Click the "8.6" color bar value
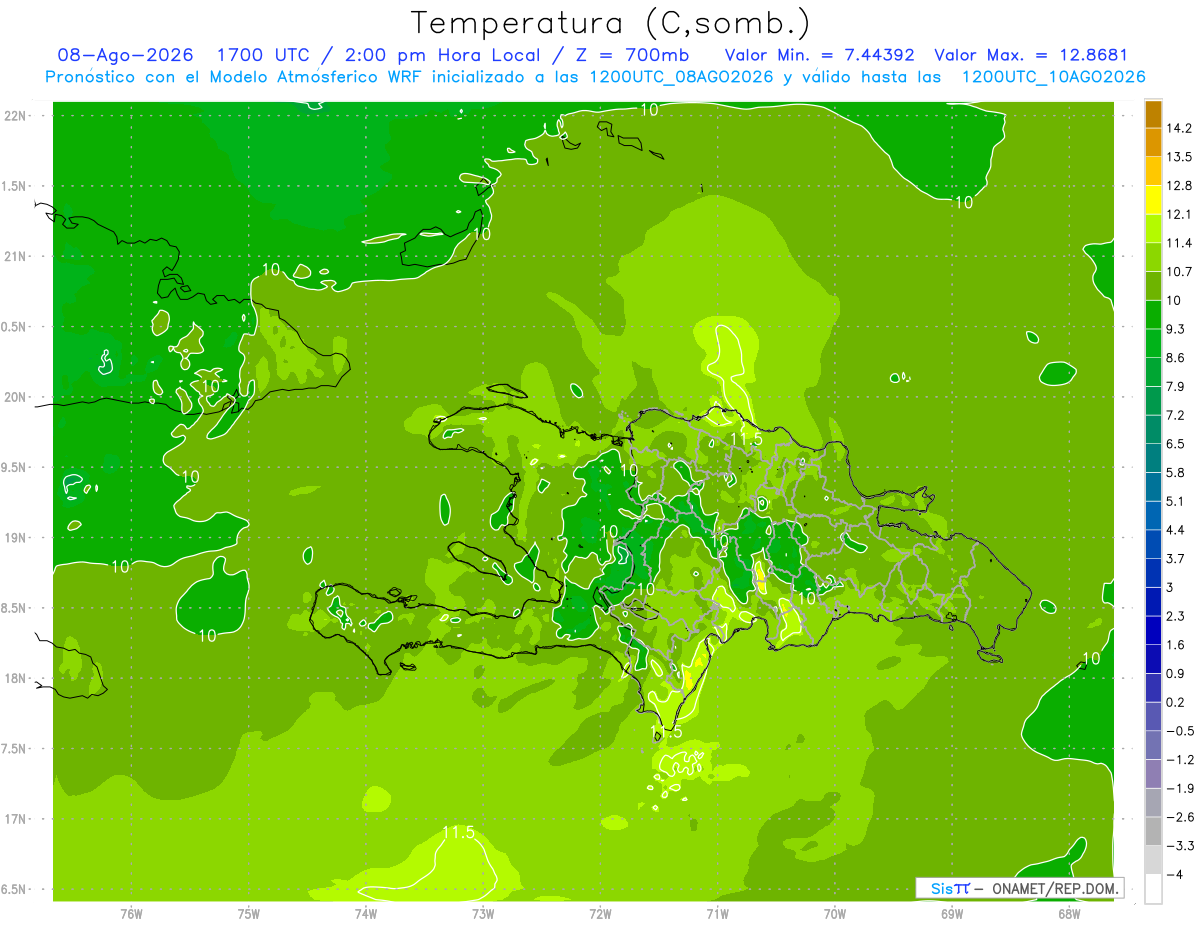The height and width of the screenshot is (927, 1200). [1176, 358]
